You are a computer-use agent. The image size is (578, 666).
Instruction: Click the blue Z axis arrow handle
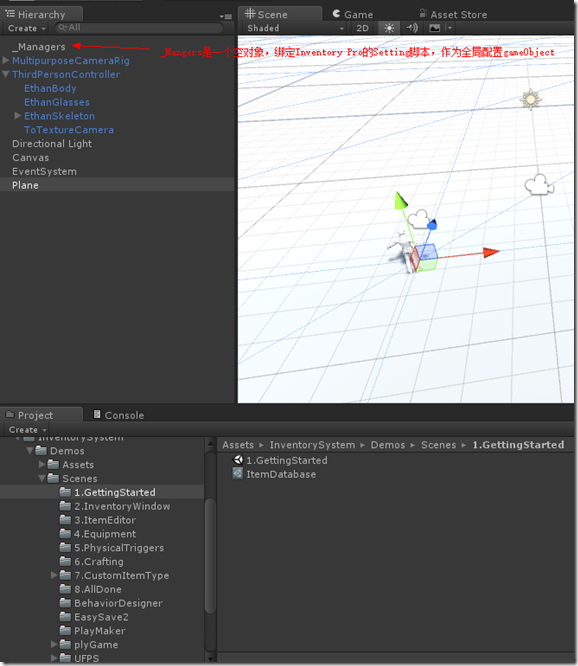(x=431, y=225)
